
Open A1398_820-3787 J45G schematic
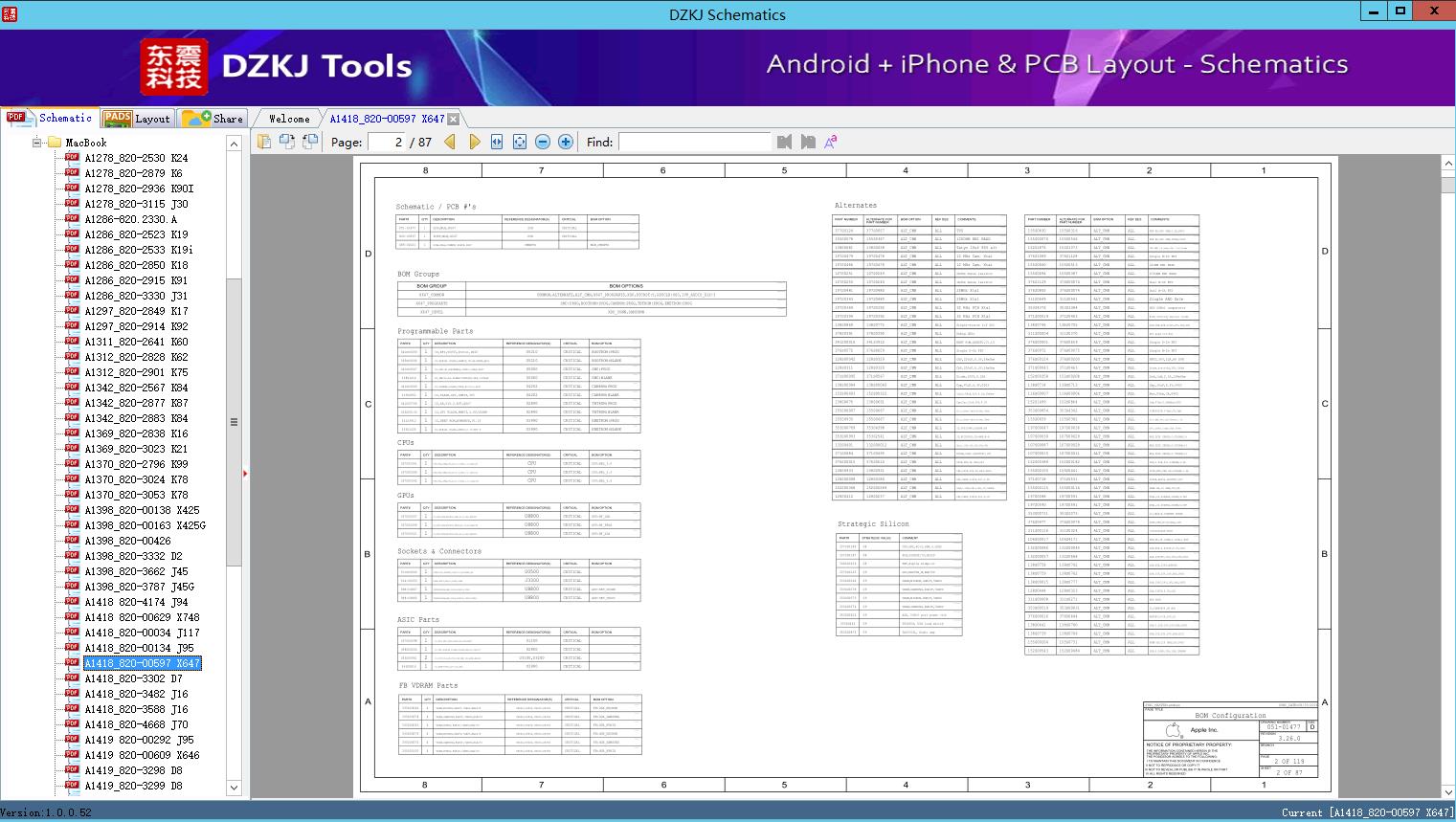tap(139, 587)
